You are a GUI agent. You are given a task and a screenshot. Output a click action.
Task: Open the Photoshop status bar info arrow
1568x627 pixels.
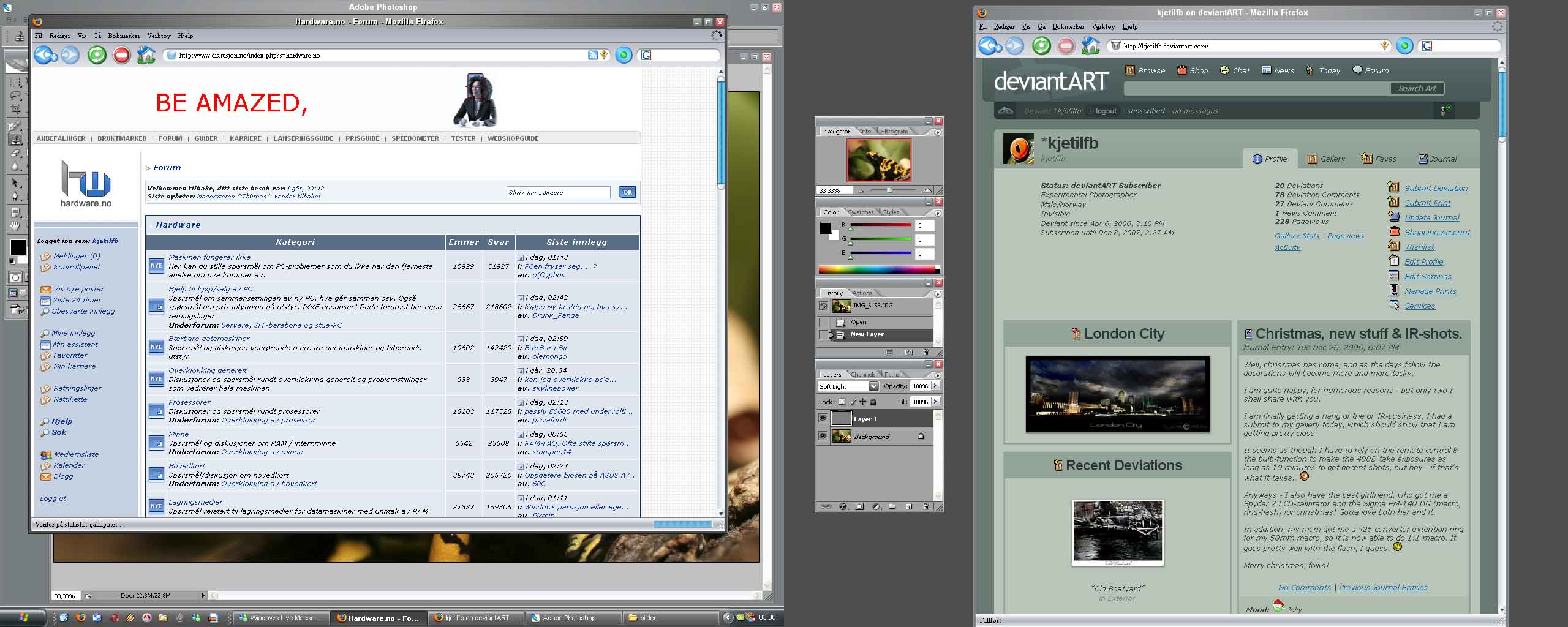203,595
